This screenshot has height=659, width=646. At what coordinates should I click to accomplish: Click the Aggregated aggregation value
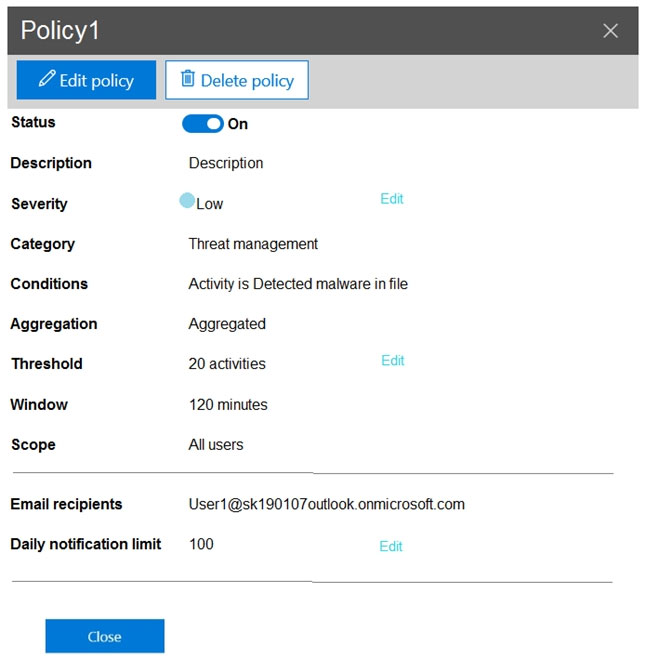(x=227, y=324)
